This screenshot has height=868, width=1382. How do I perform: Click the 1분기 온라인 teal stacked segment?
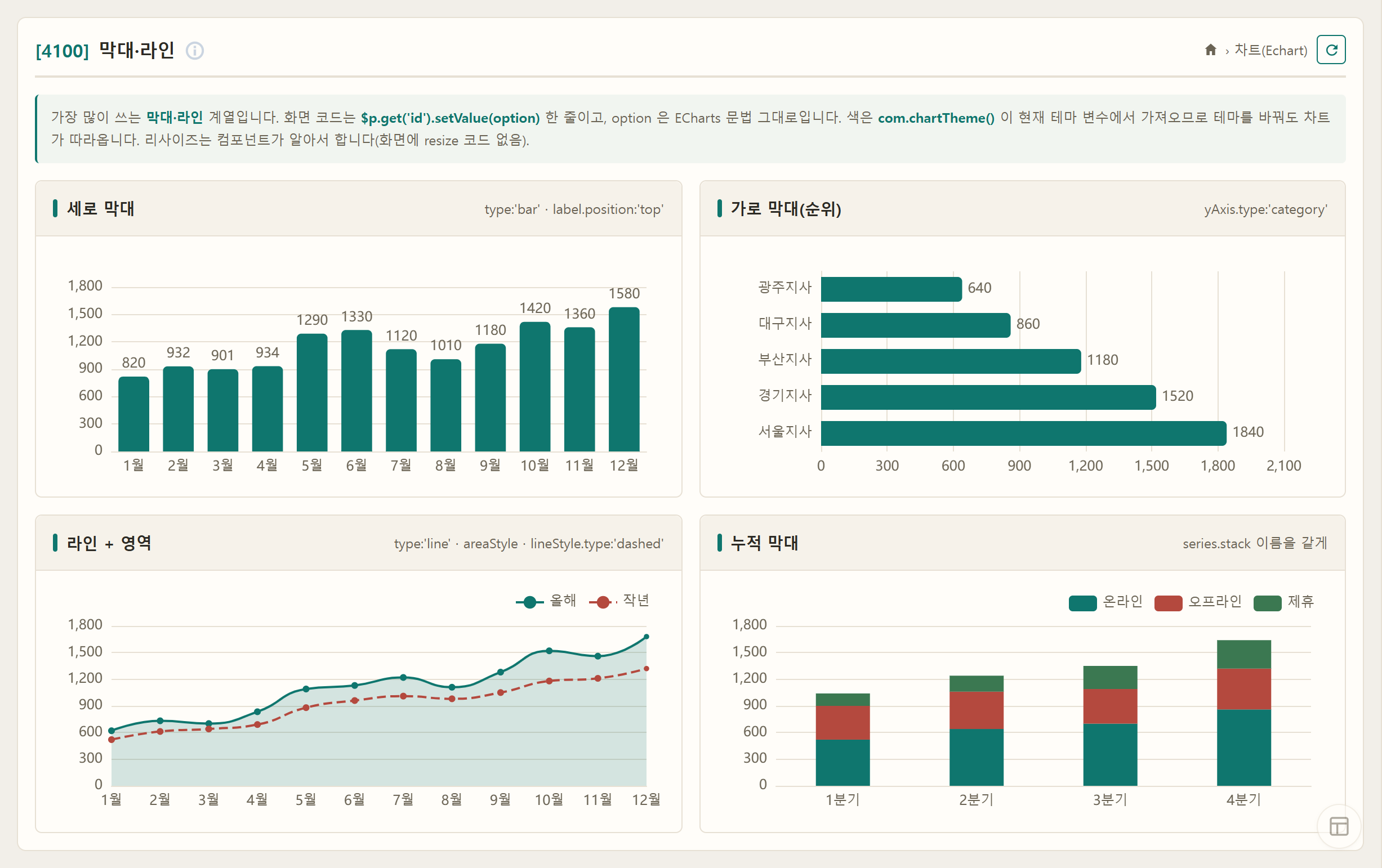tap(842, 762)
